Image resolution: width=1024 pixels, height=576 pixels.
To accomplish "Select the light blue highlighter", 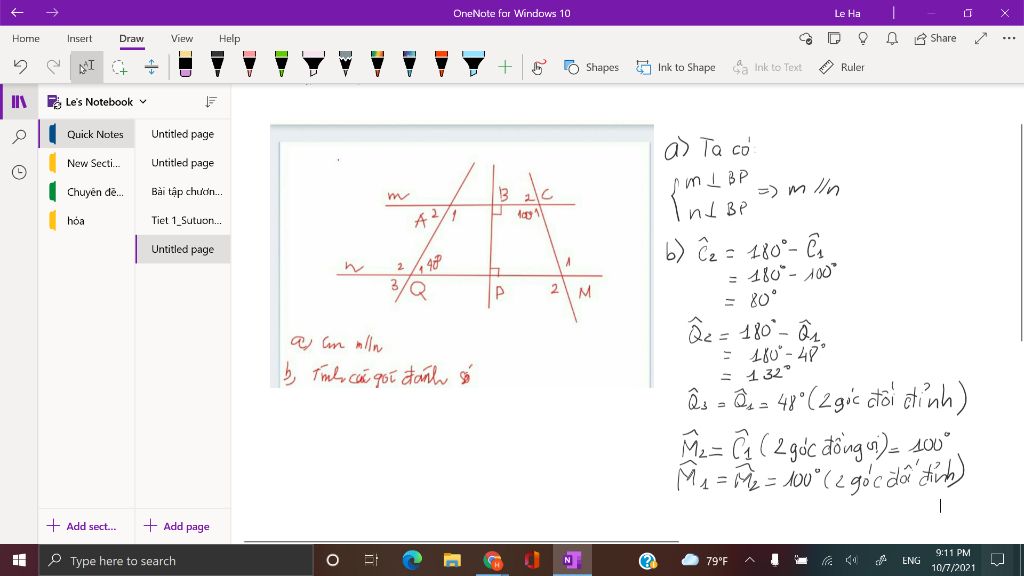I will pos(473,65).
